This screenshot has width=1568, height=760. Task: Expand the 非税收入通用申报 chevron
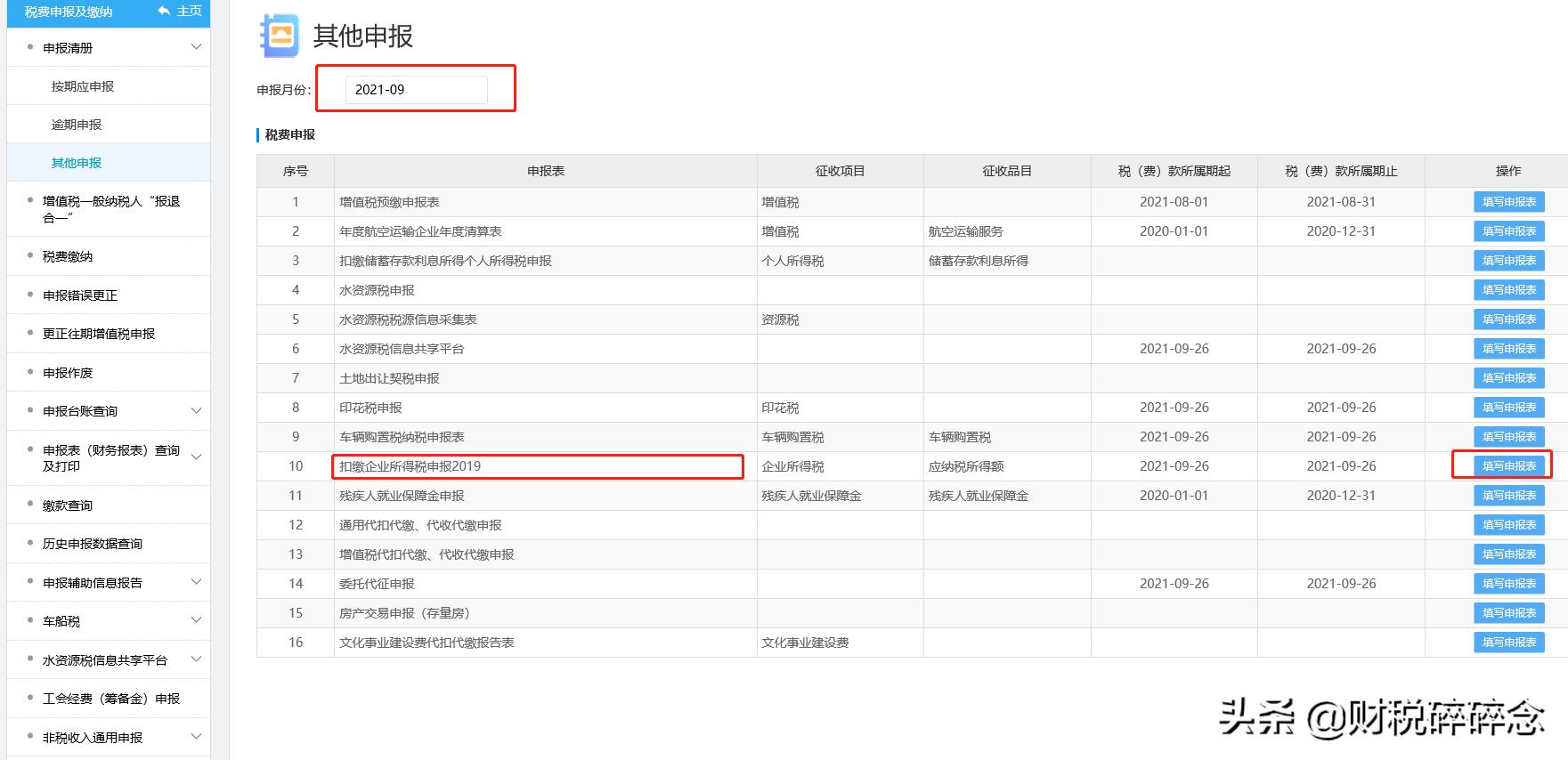point(197,737)
